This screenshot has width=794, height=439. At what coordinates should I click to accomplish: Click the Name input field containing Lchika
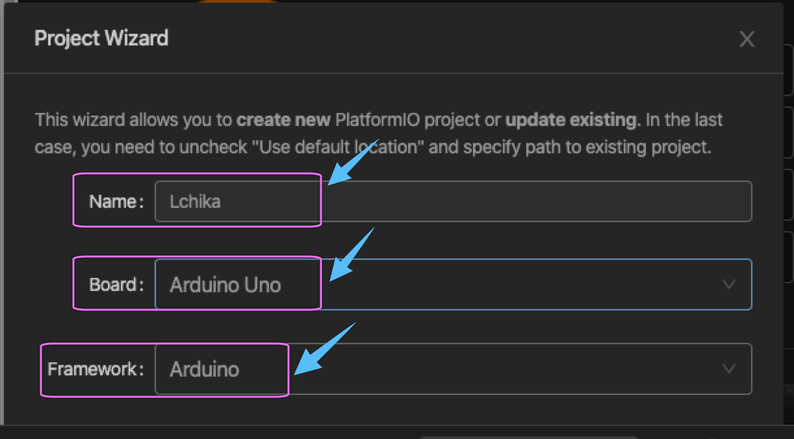click(x=452, y=201)
